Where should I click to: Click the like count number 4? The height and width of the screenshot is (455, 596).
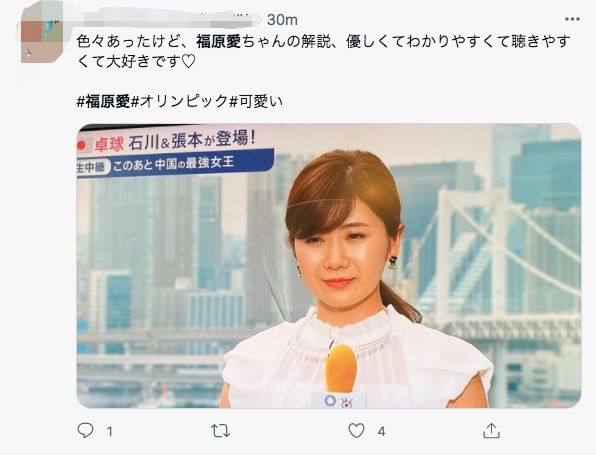[382, 431]
